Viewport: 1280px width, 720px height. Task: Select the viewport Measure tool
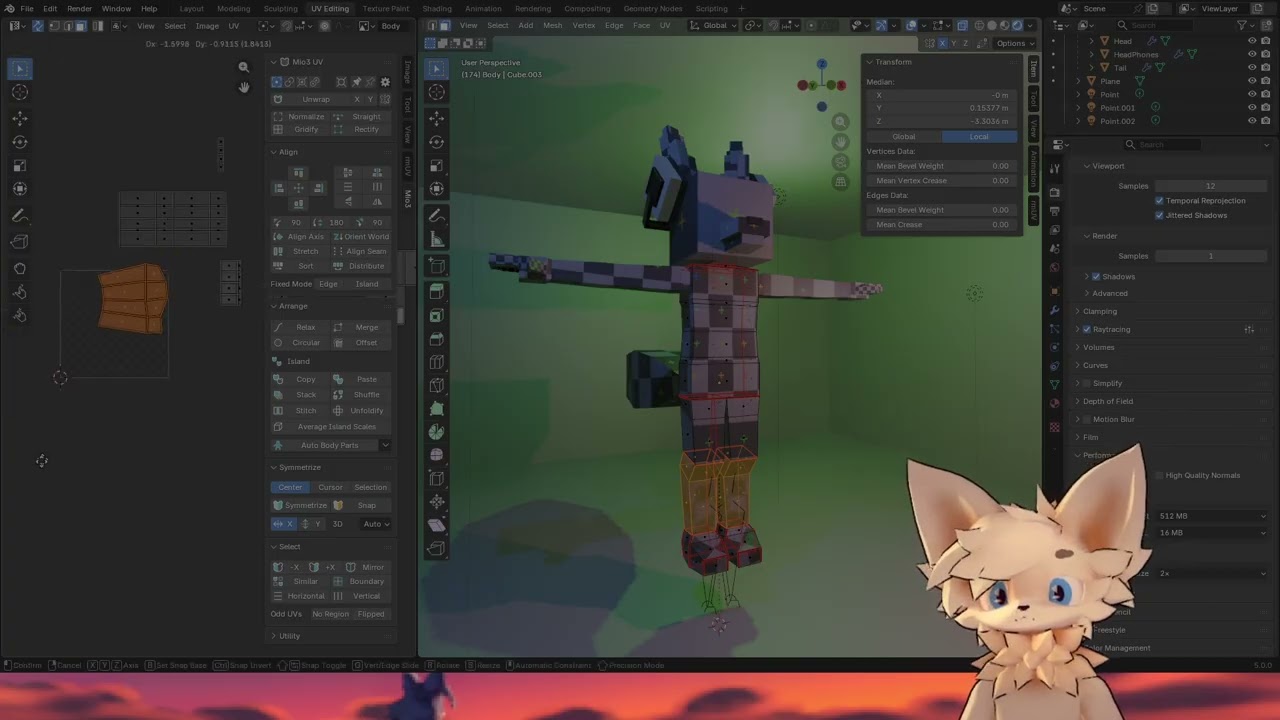[x=436, y=239]
